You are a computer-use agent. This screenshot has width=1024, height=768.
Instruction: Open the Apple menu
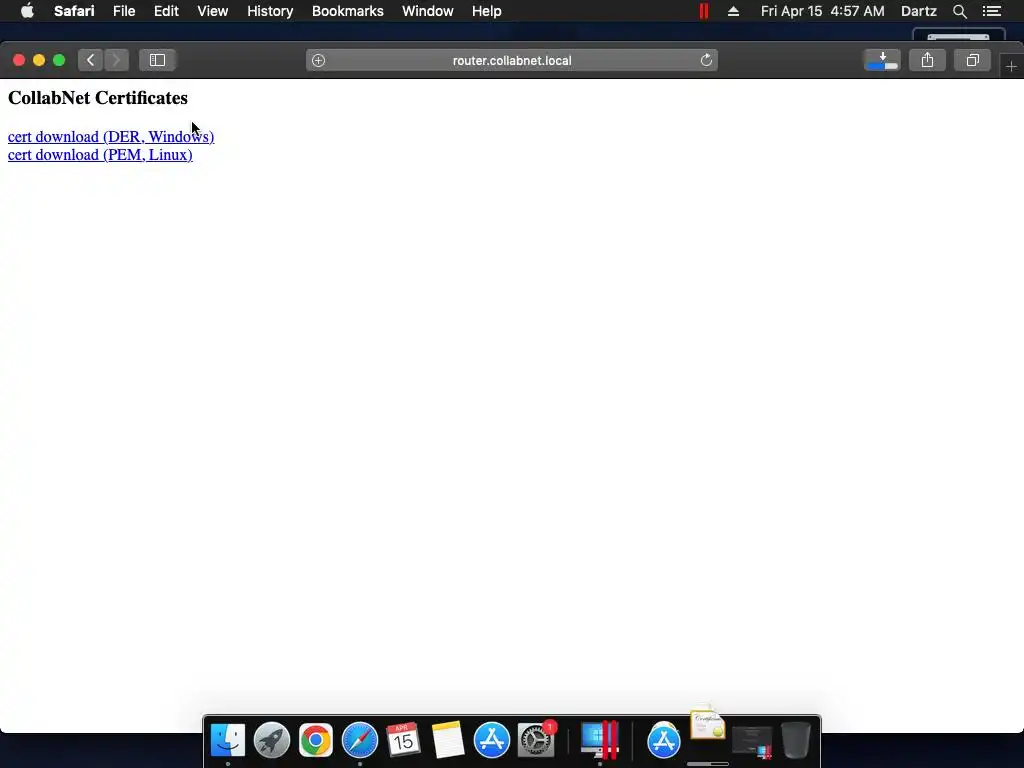27,11
